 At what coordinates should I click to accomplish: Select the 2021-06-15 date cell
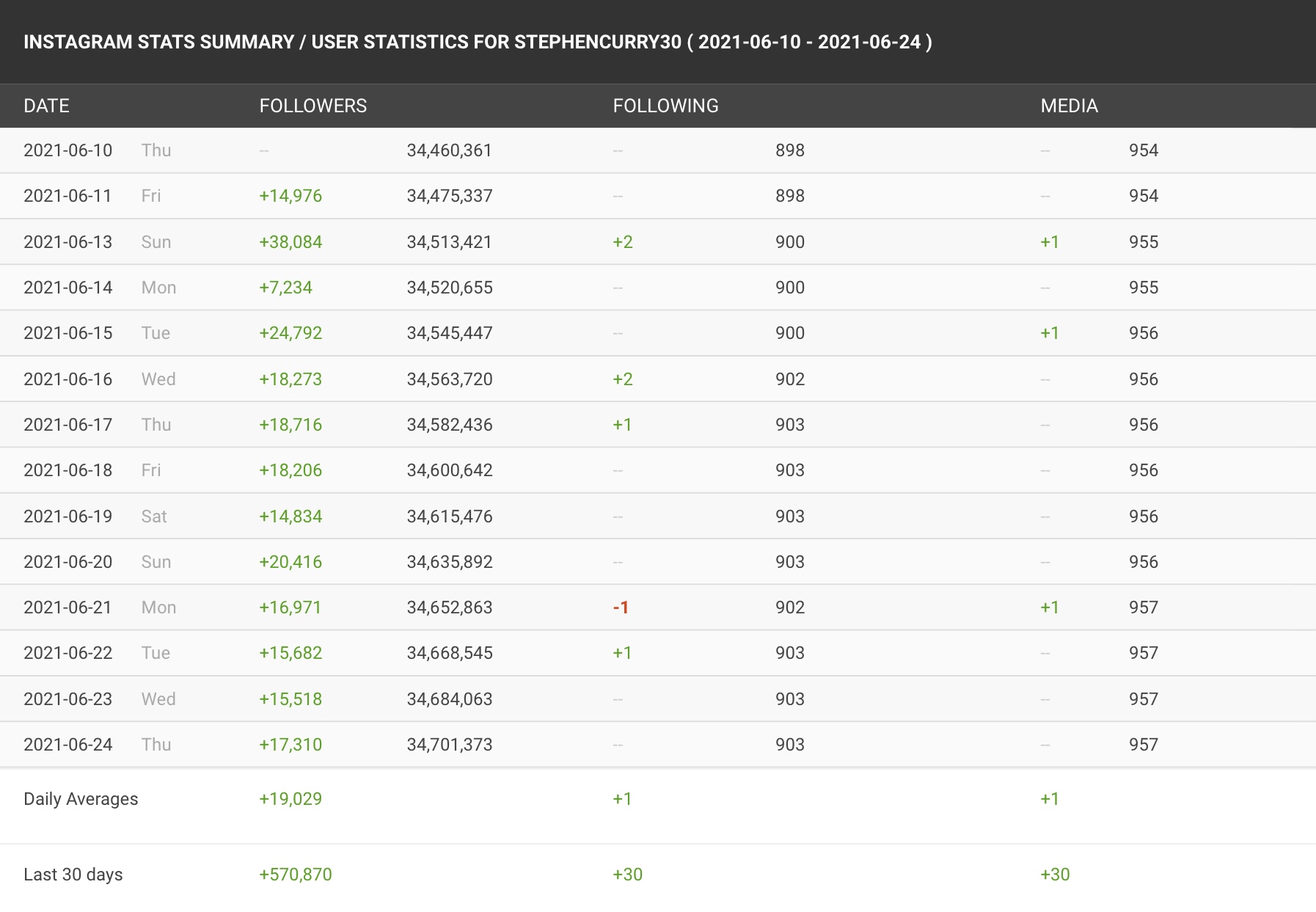[67, 333]
